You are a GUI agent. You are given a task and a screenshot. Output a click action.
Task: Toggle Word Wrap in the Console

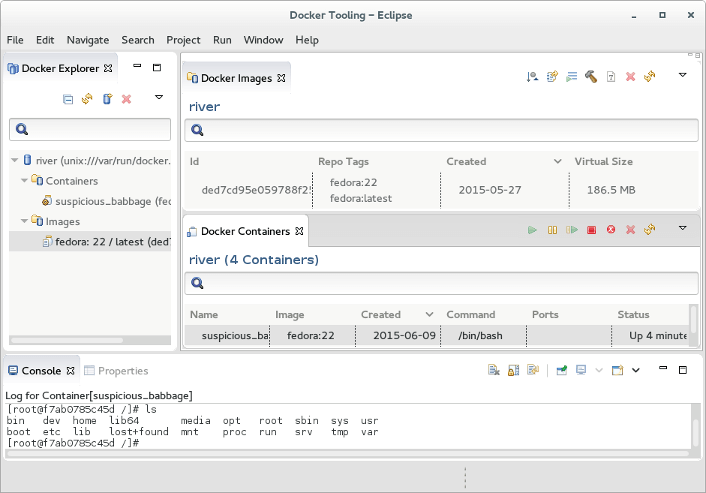(x=533, y=370)
